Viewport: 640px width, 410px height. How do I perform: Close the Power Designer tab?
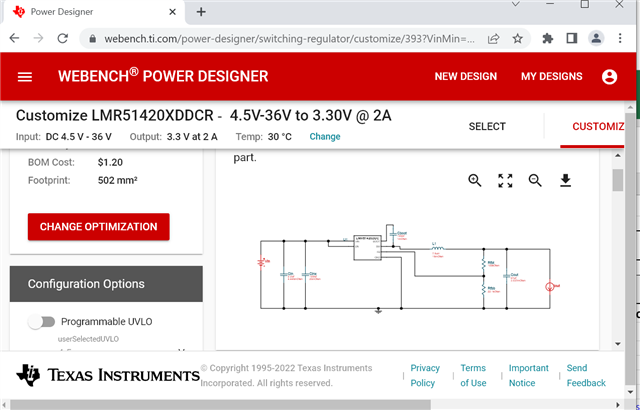173,12
